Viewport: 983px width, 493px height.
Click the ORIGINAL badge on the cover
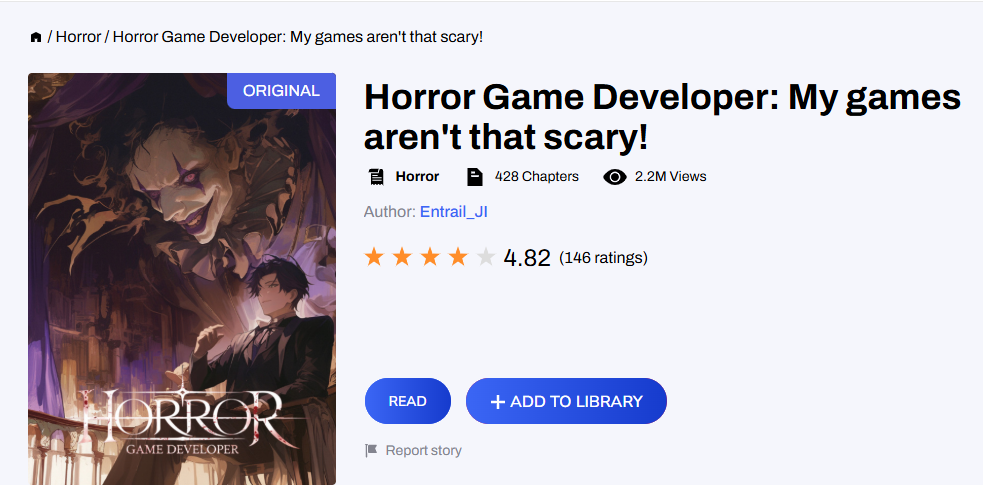click(281, 90)
